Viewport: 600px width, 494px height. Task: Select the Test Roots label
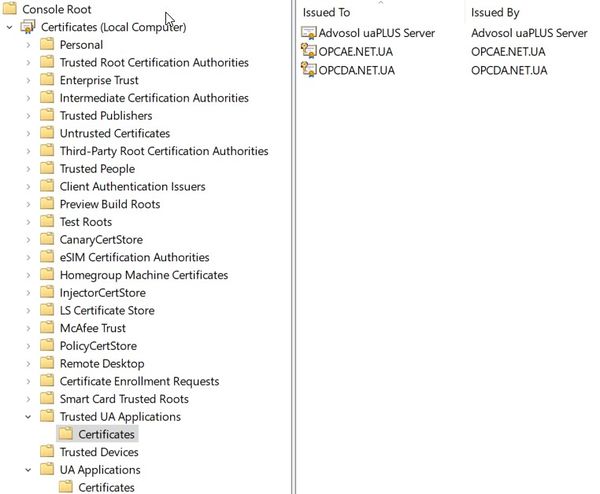coord(86,222)
